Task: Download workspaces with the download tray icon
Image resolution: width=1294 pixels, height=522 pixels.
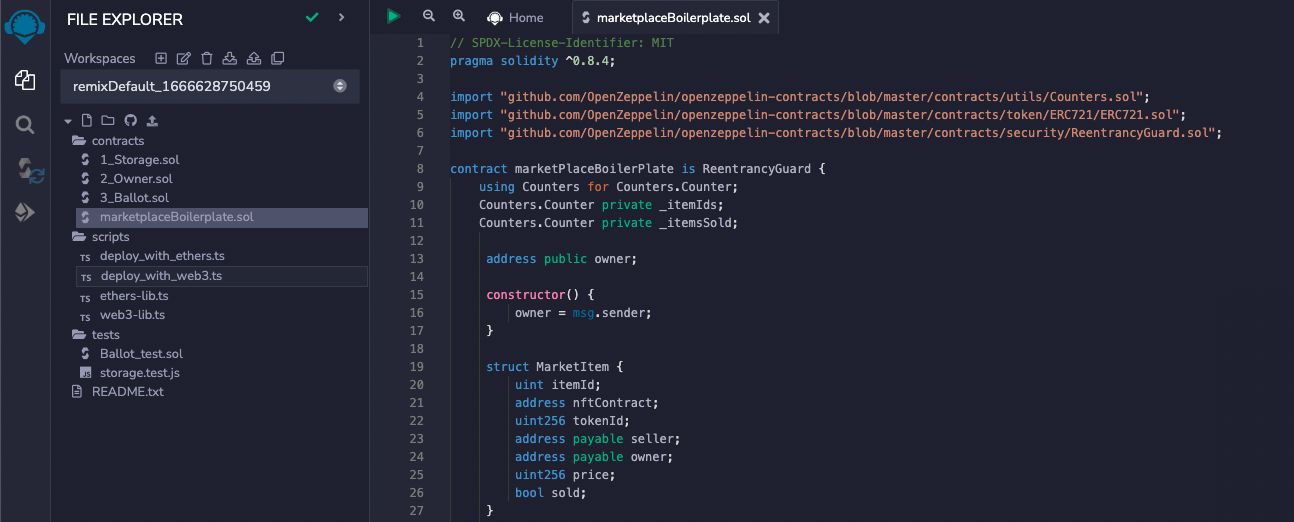Action: click(230, 59)
